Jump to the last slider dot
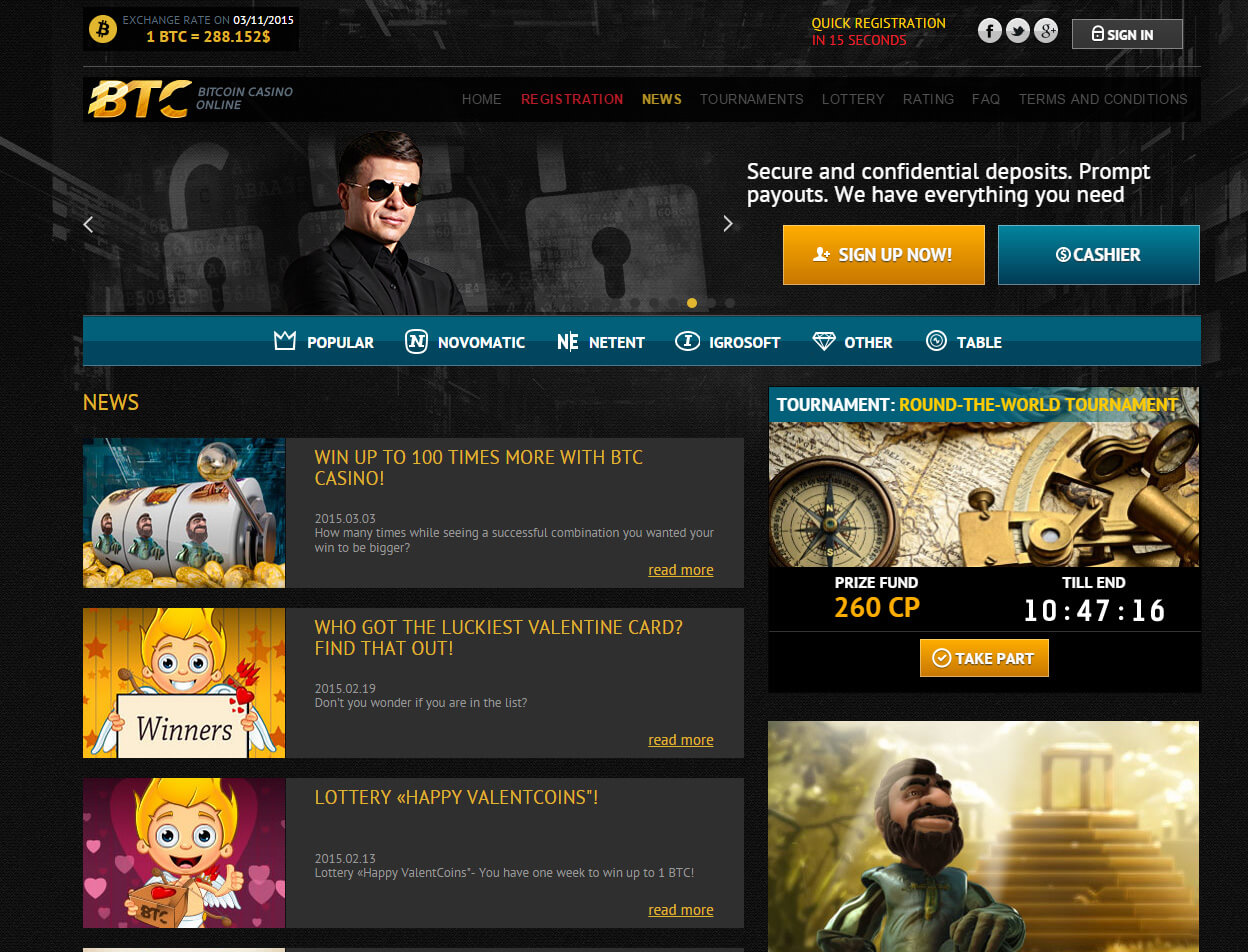This screenshot has height=952, width=1248. (x=730, y=302)
